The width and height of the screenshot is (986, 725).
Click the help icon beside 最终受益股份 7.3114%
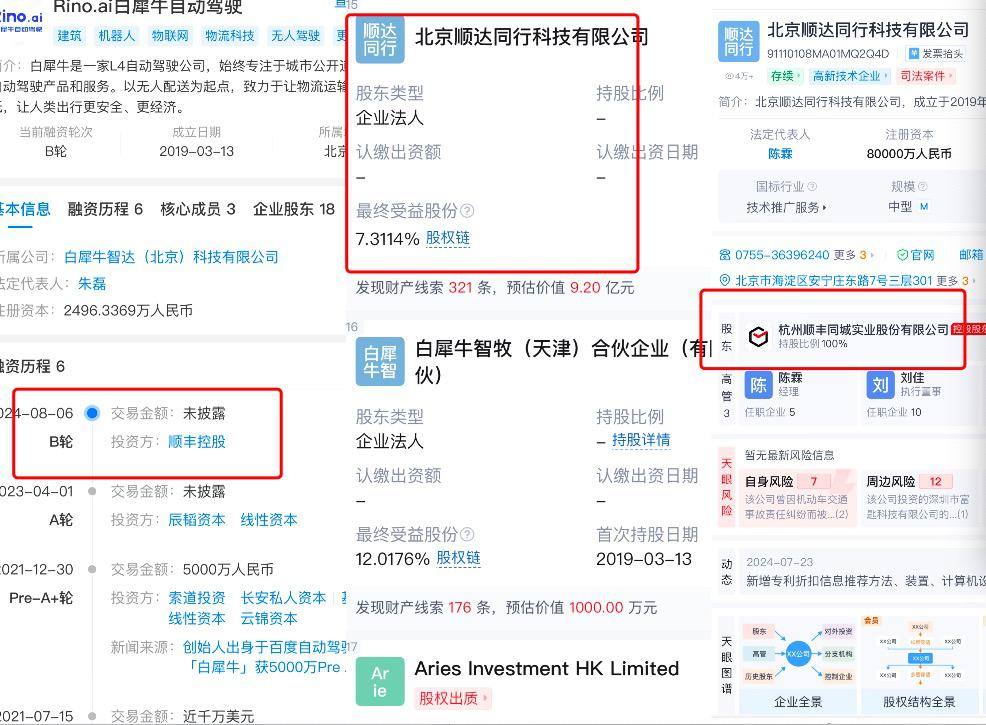[467, 211]
